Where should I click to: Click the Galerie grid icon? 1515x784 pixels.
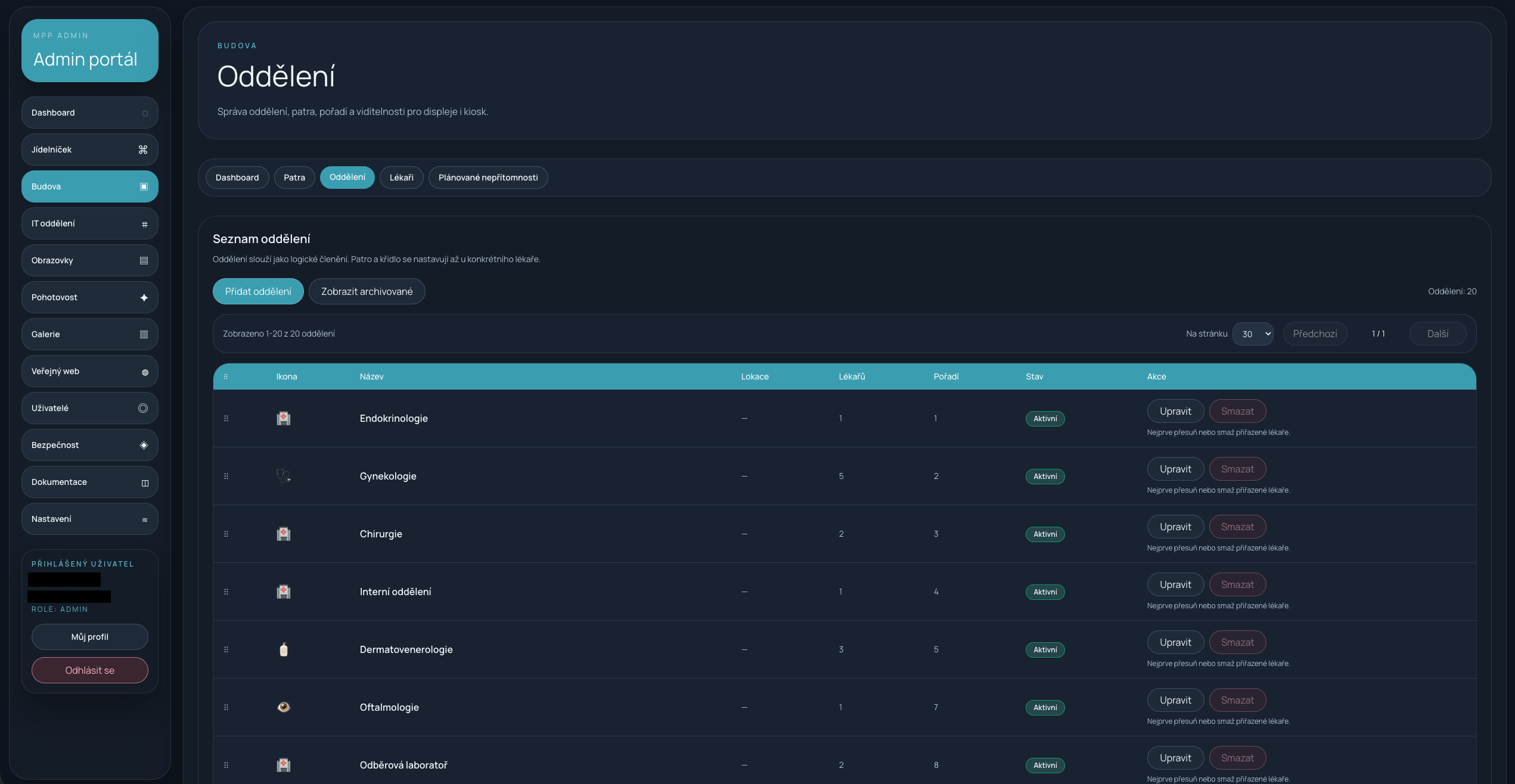pyautogui.click(x=144, y=334)
